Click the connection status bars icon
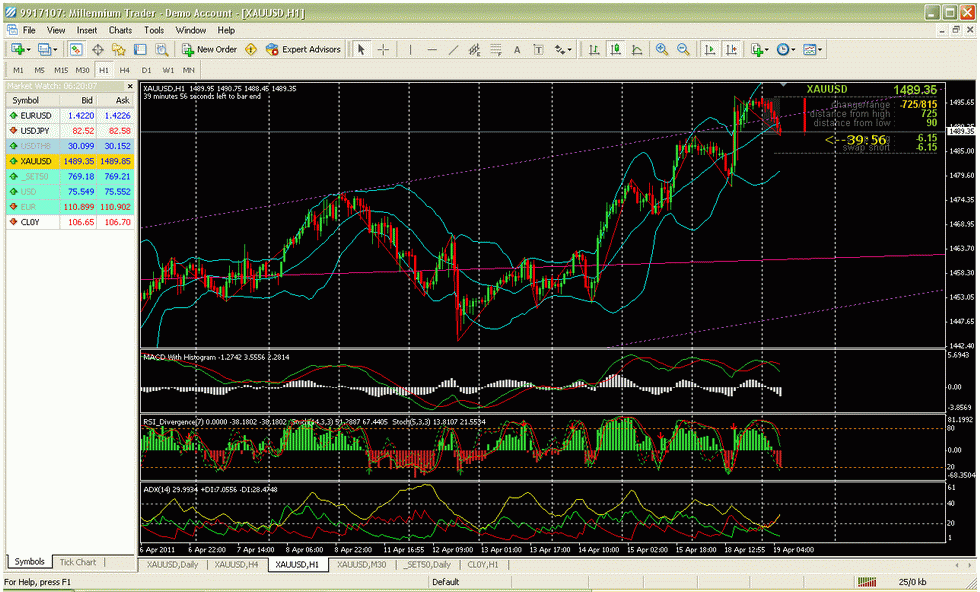The image size is (980, 592). 867,582
